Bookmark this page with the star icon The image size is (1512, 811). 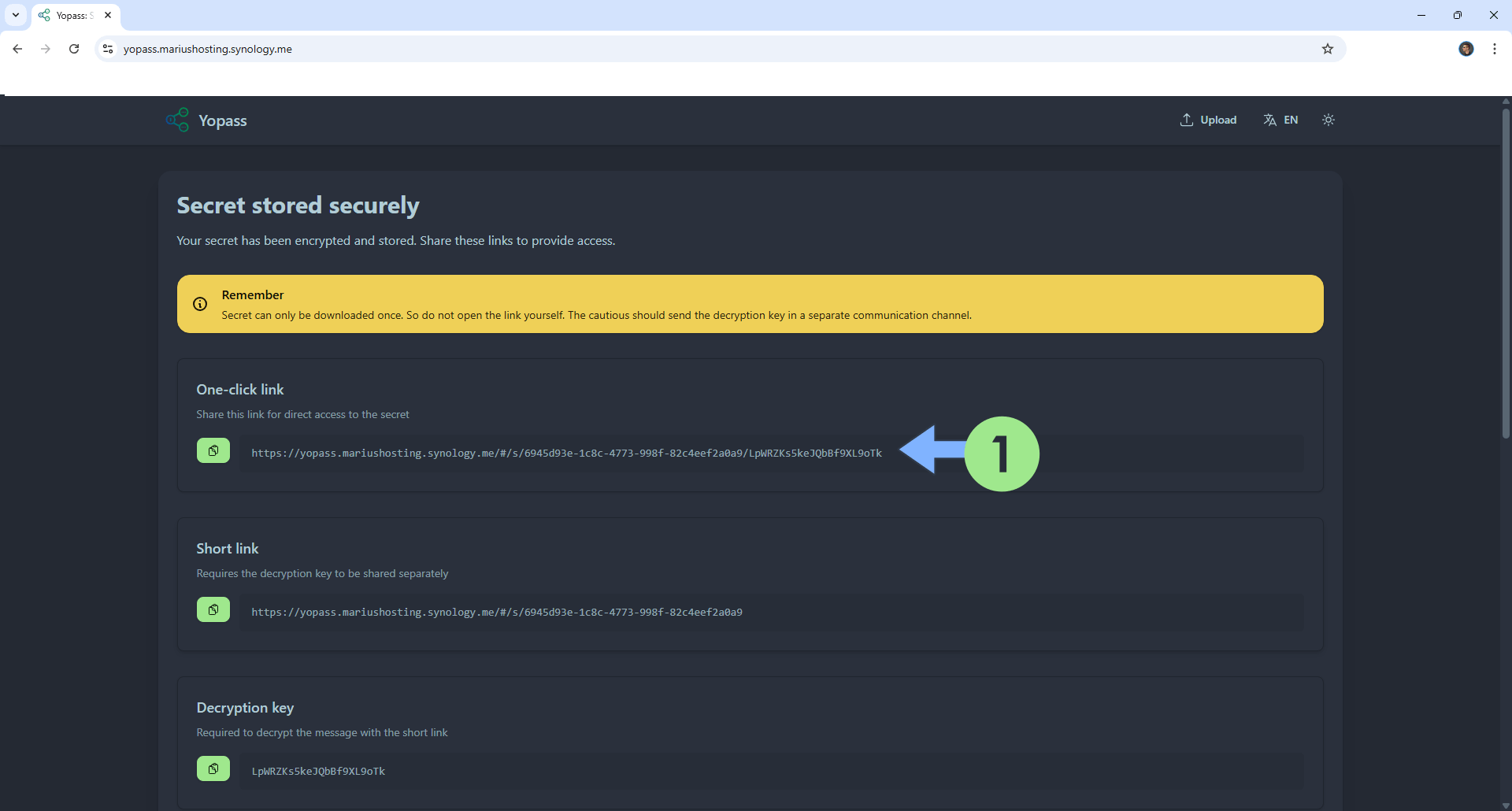pyautogui.click(x=1327, y=49)
